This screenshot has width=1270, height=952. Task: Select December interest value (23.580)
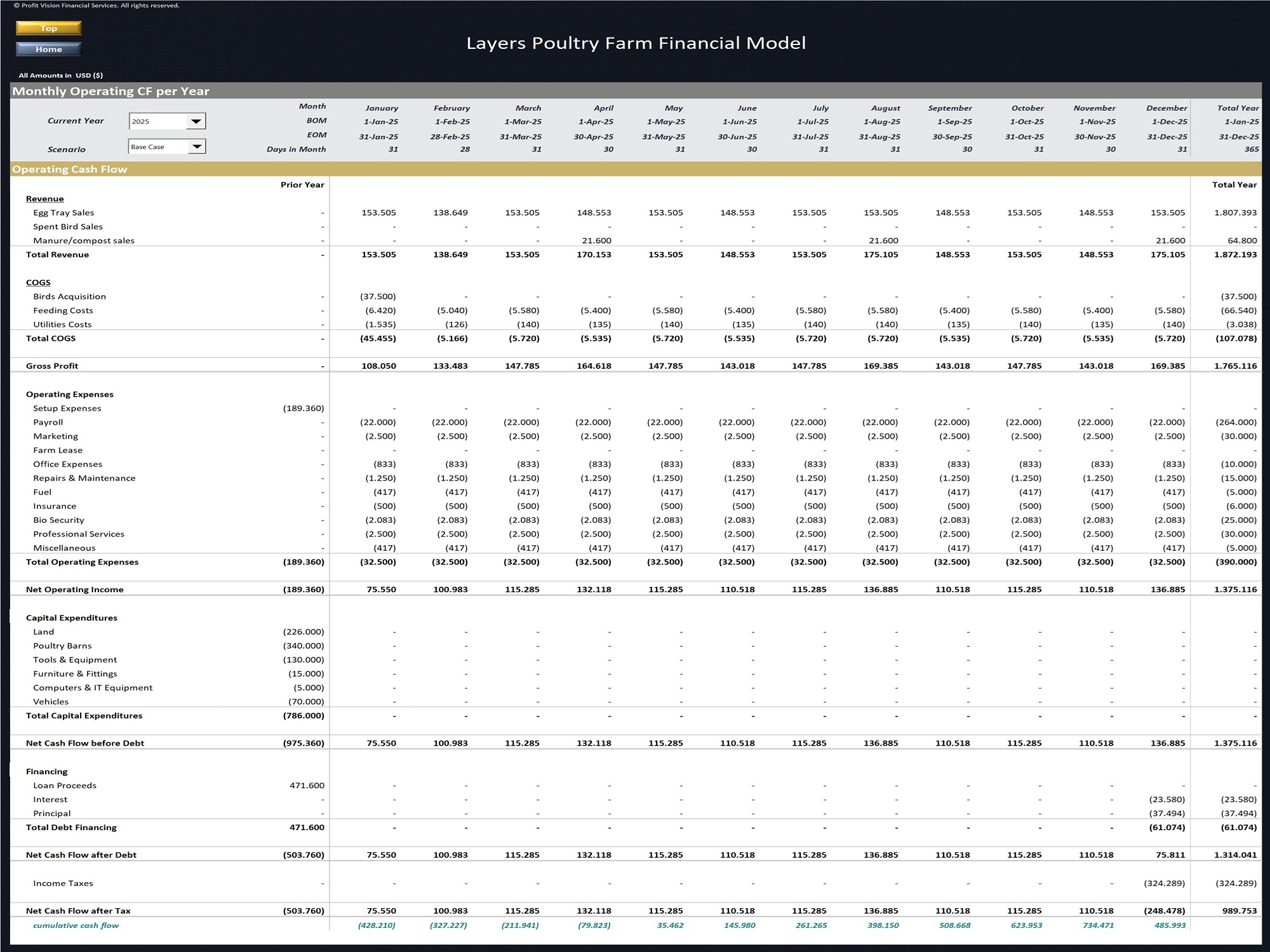pos(1167,799)
